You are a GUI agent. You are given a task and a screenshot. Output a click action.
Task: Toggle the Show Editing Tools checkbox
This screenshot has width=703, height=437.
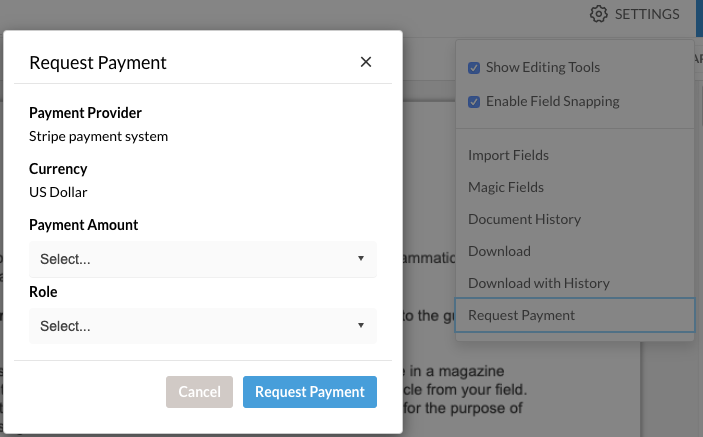point(475,68)
